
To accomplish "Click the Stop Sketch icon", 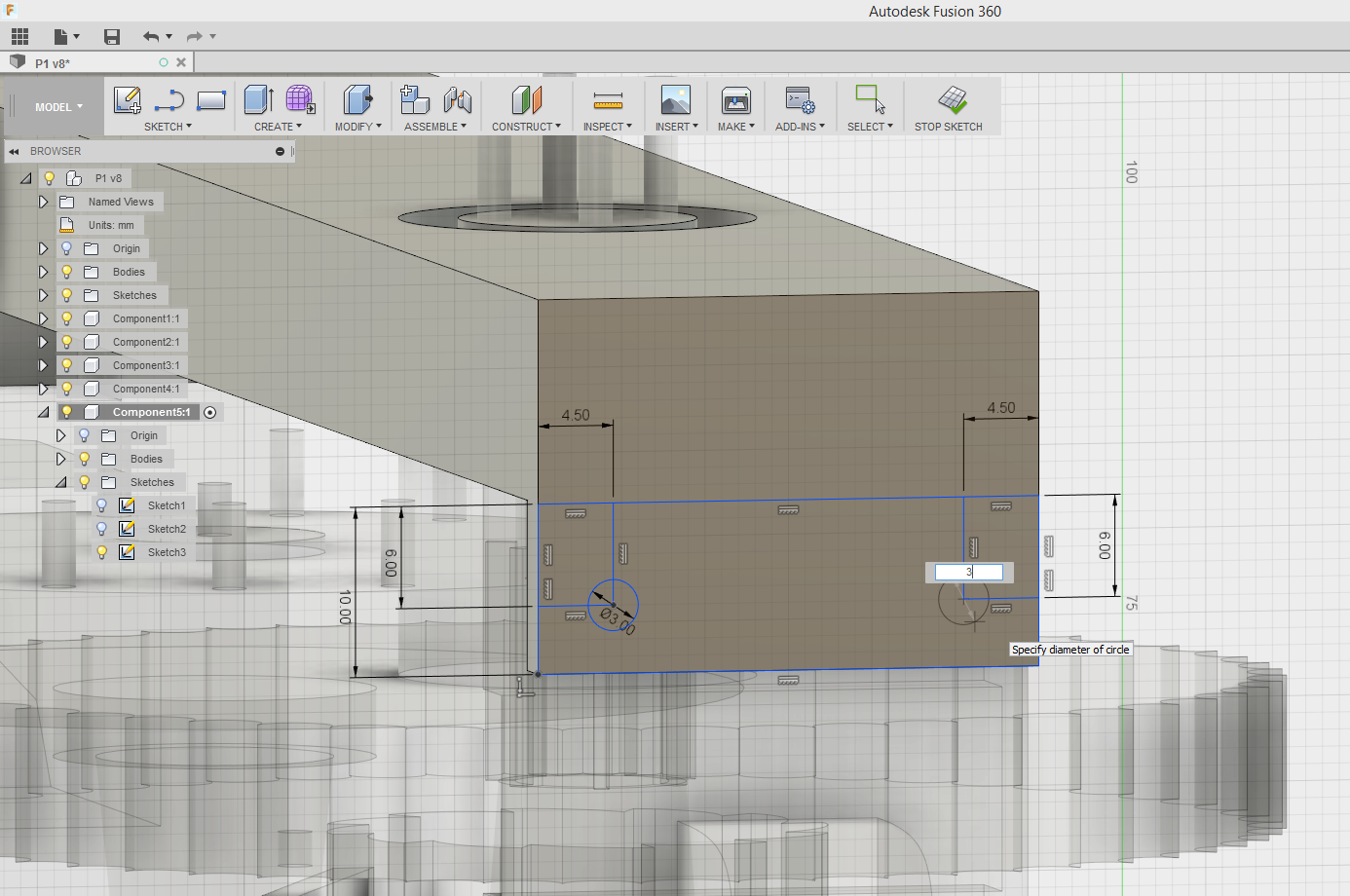I will pyautogui.click(x=952, y=99).
